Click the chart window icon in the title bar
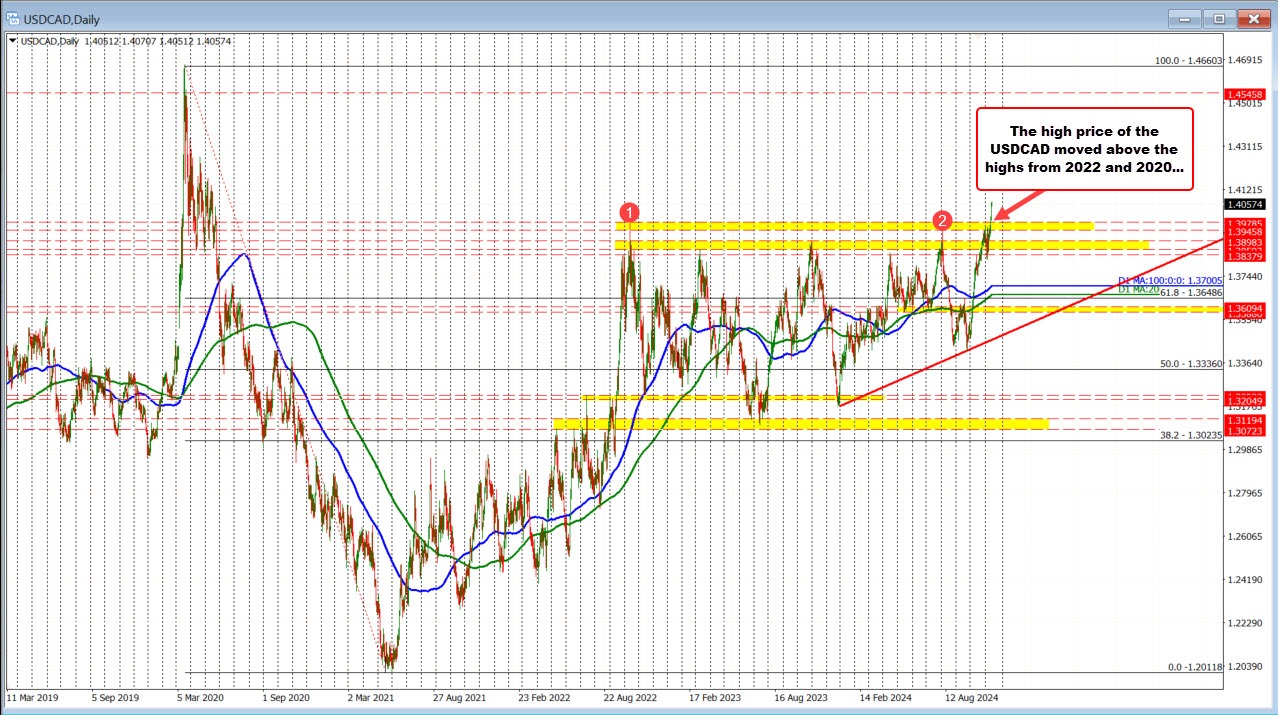The width and height of the screenshot is (1278, 715). (x=12, y=17)
